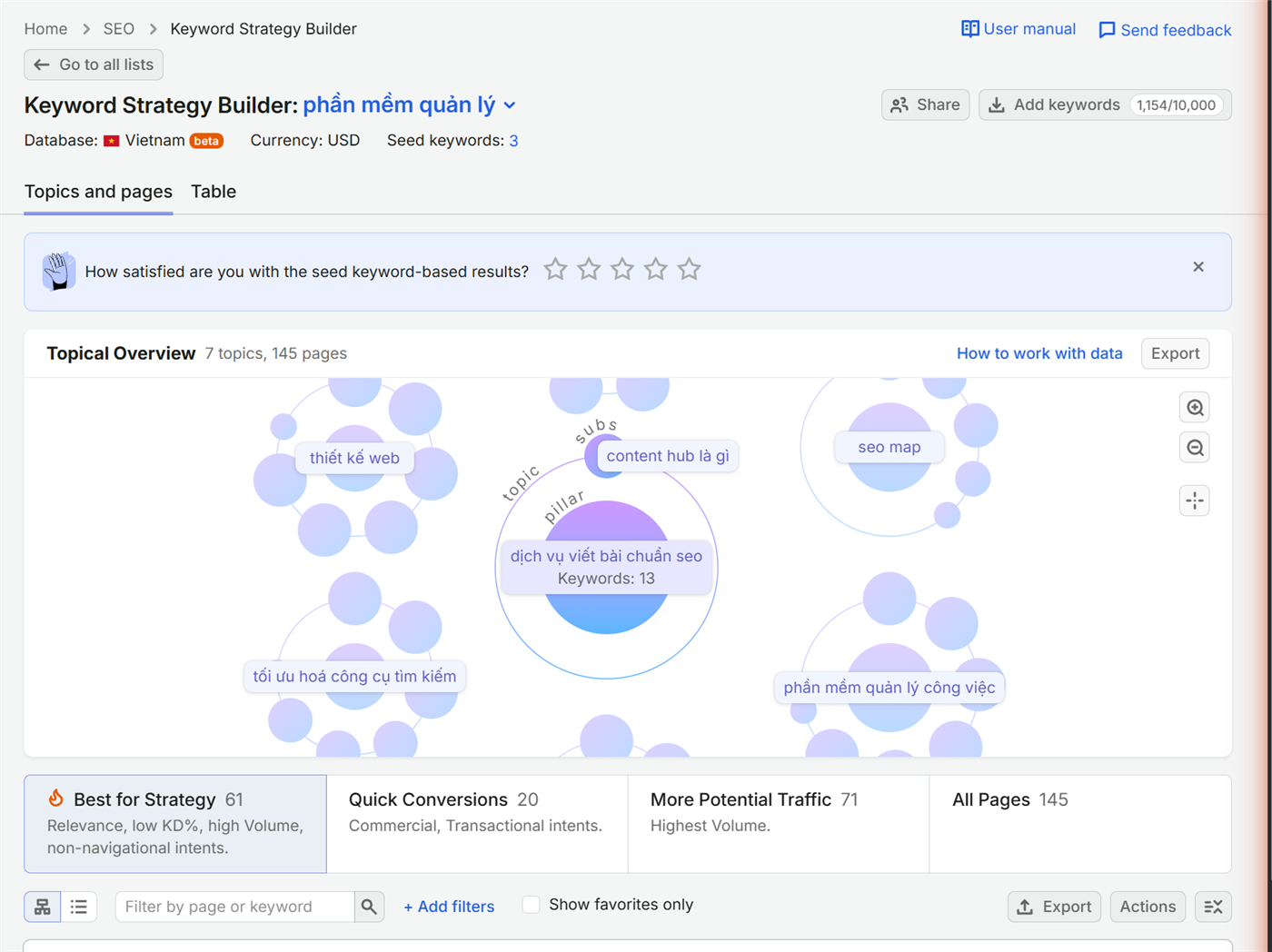Rate results with the third star

pyautogui.click(x=622, y=270)
